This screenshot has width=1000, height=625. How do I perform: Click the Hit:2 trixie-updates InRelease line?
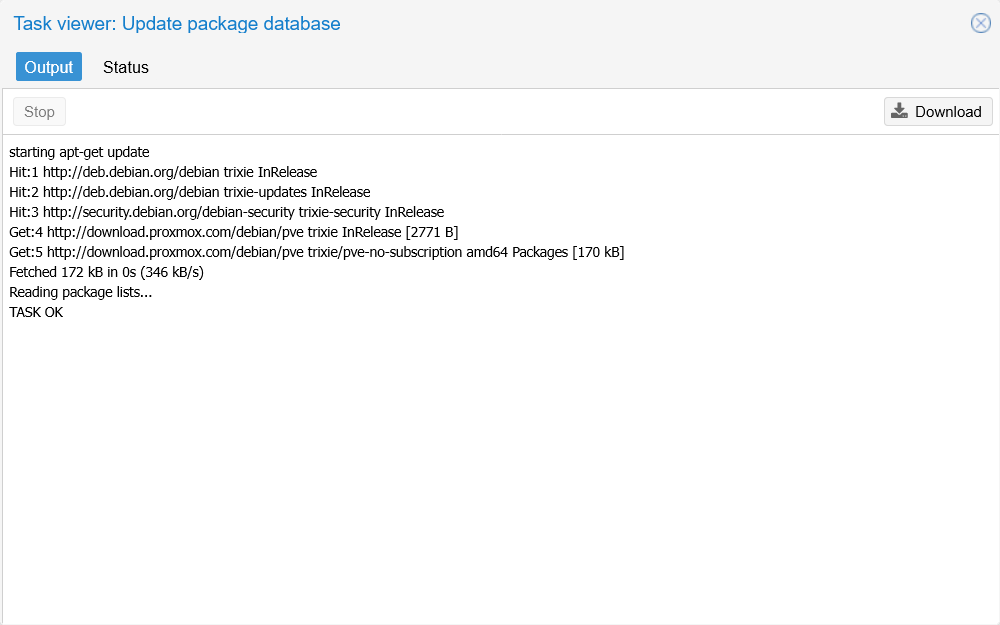click(189, 191)
